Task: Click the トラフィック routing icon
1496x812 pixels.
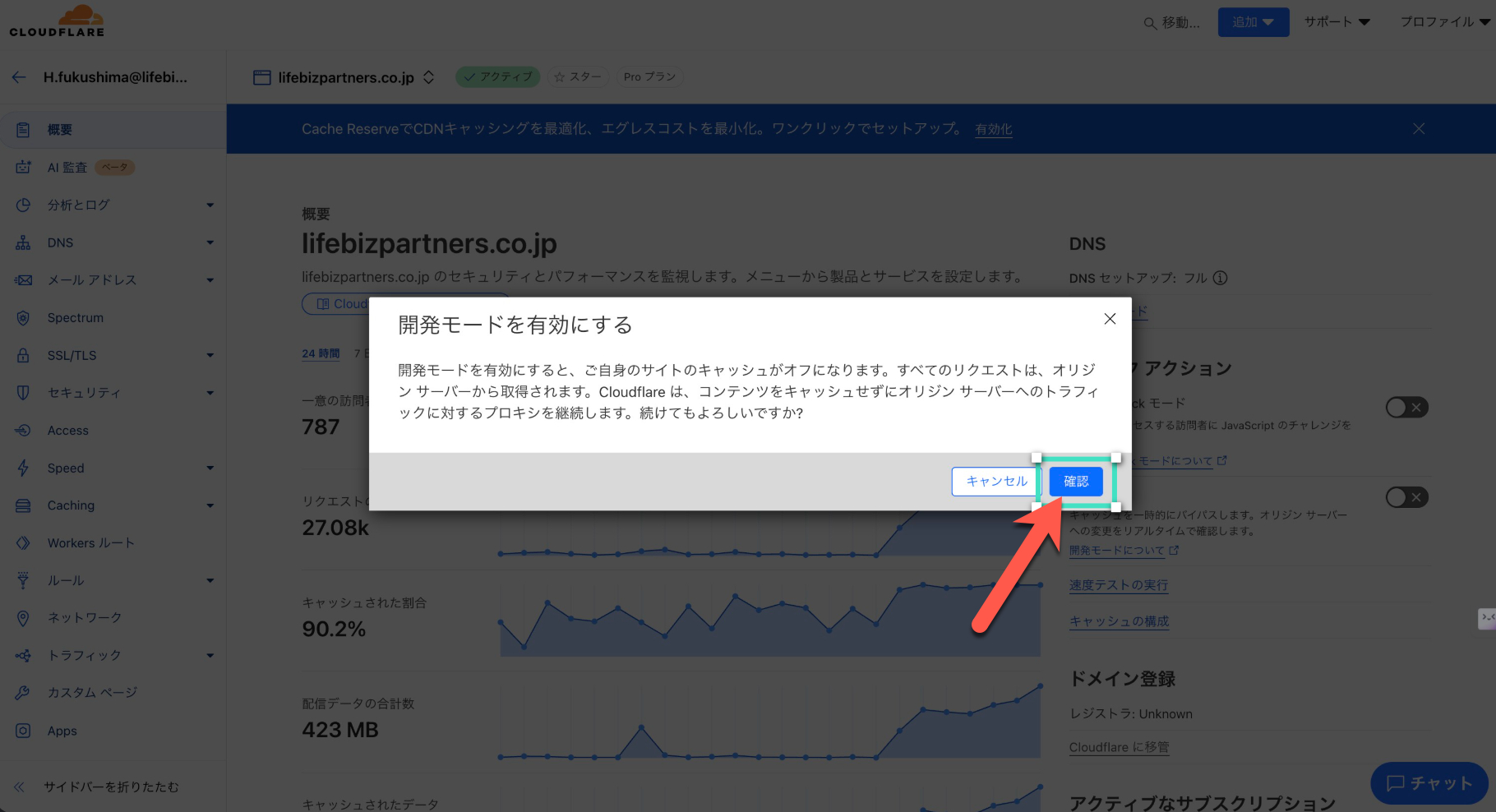Action: point(23,656)
